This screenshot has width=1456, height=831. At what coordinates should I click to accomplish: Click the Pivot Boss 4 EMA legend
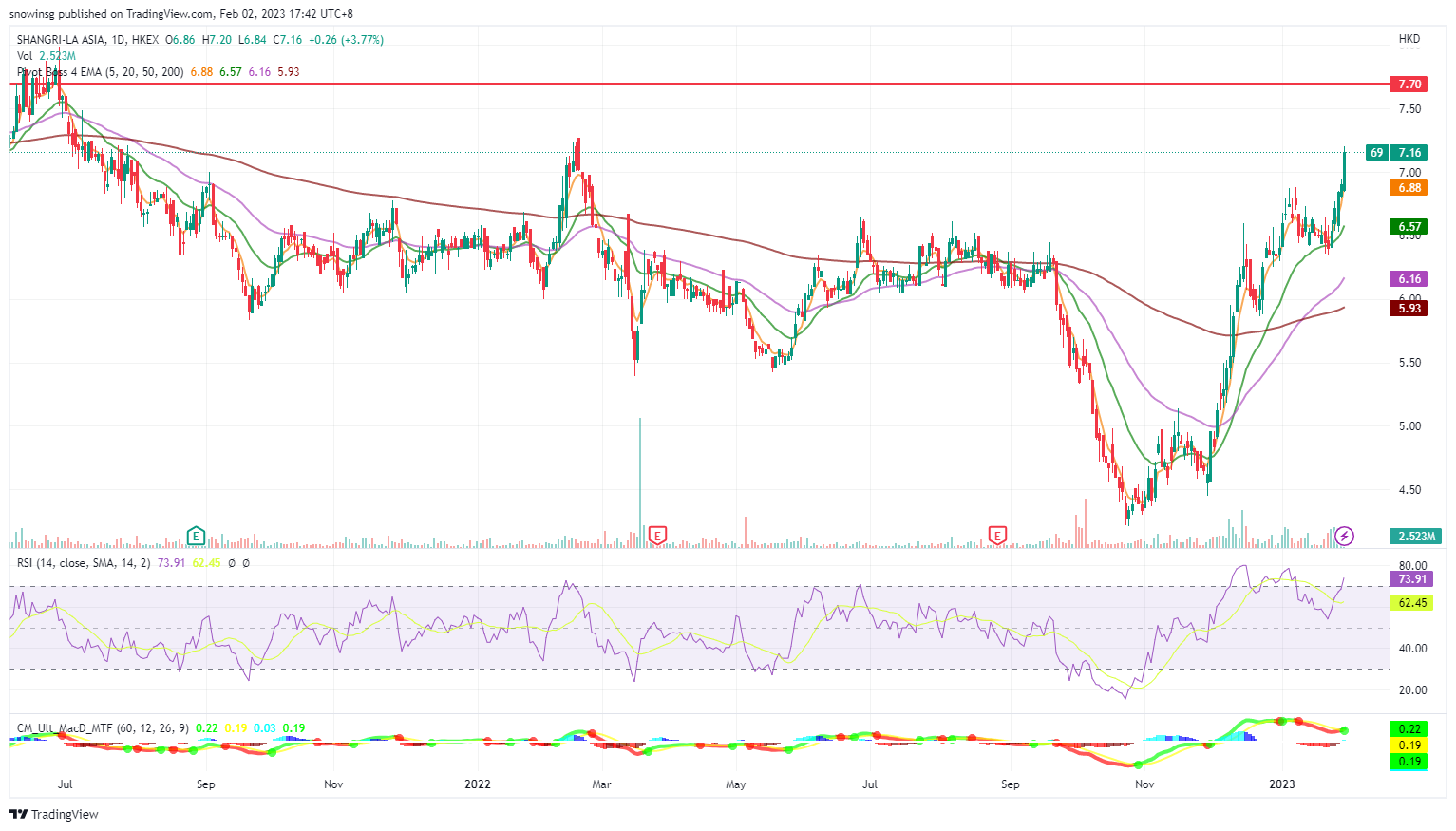coord(100,72)
